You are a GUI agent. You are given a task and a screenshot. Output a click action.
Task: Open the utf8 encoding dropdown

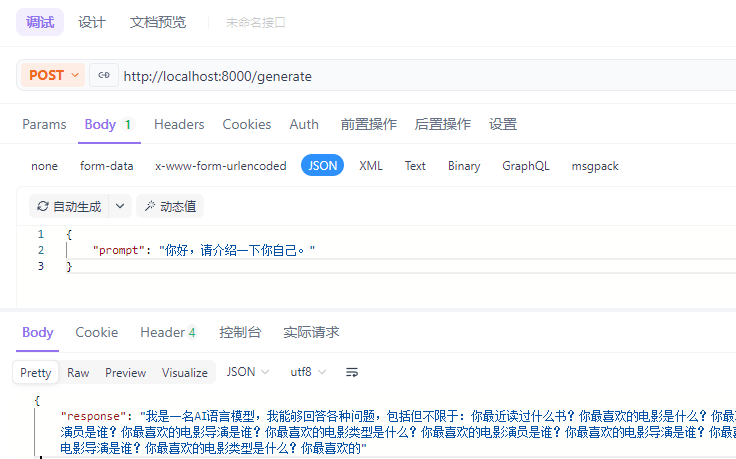[x=308, y=372]
